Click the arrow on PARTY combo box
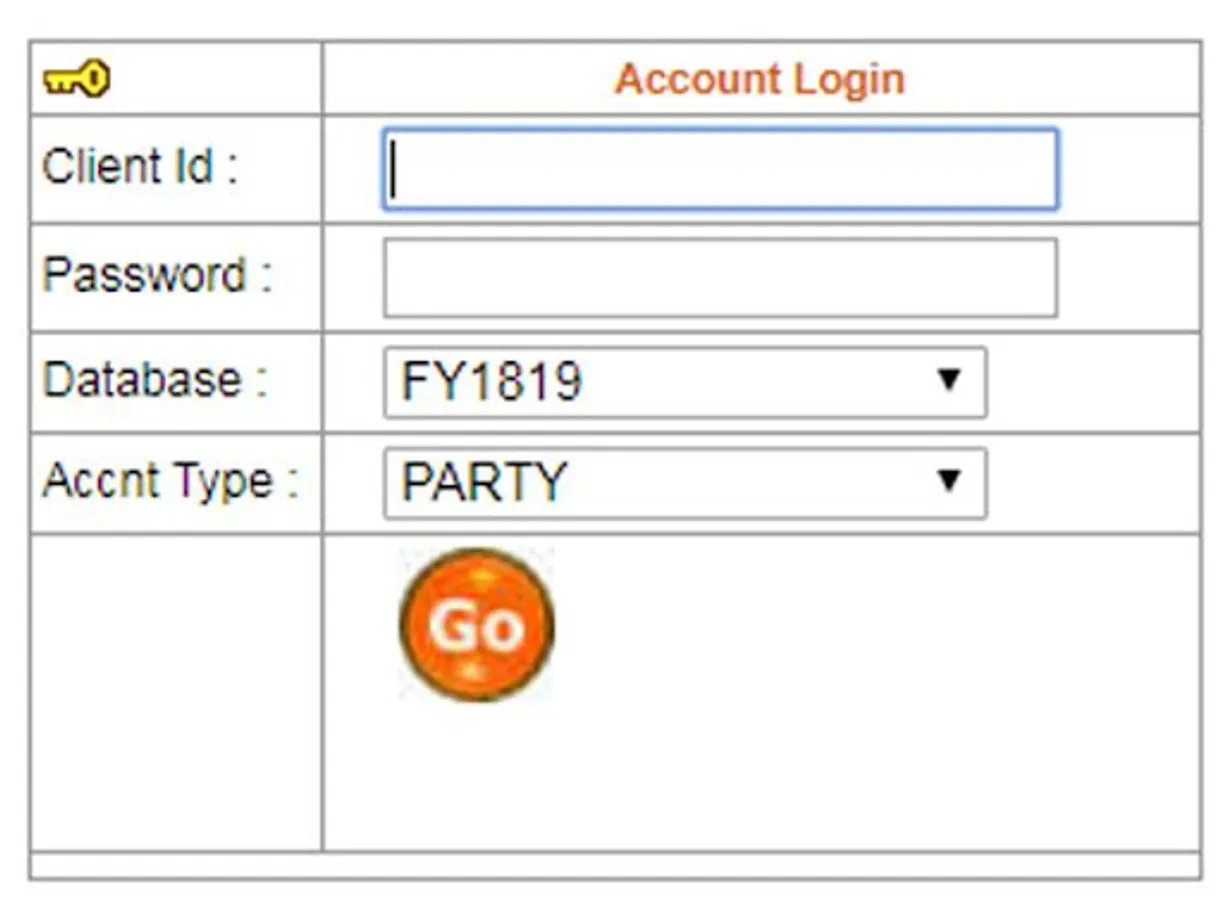Viewport: 1222px width, 900px height. (948, 482)
